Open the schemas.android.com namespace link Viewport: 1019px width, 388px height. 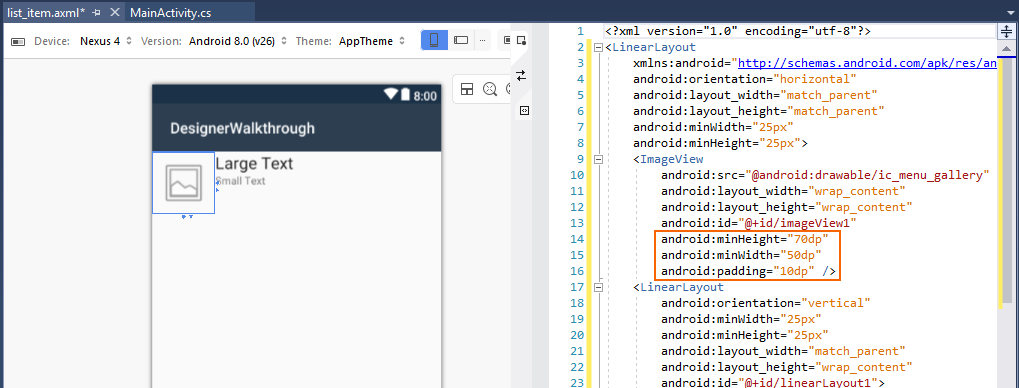pyautogui.click(x=867, y=63)
